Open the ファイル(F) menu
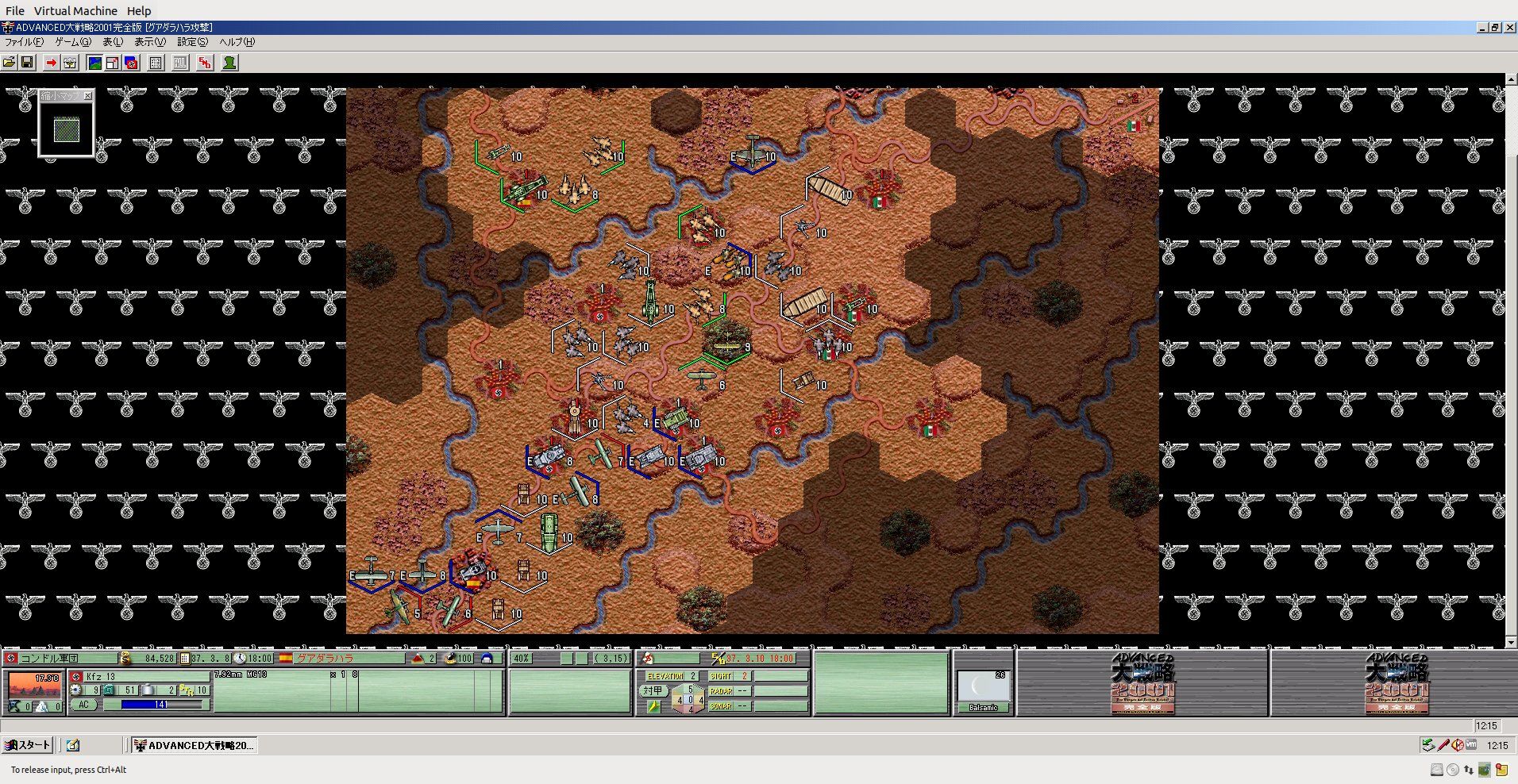The image size is (1518, 784). pyautogui.click(x=25, y=42)
